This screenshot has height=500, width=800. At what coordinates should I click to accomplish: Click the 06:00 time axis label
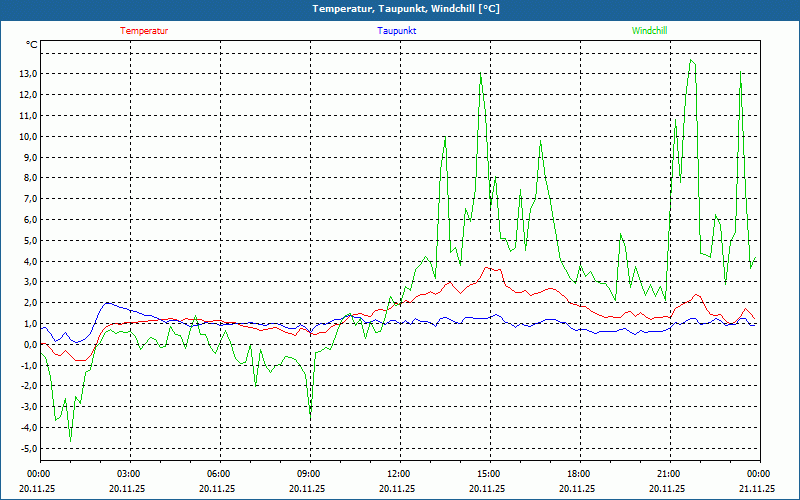pos(218,474)
